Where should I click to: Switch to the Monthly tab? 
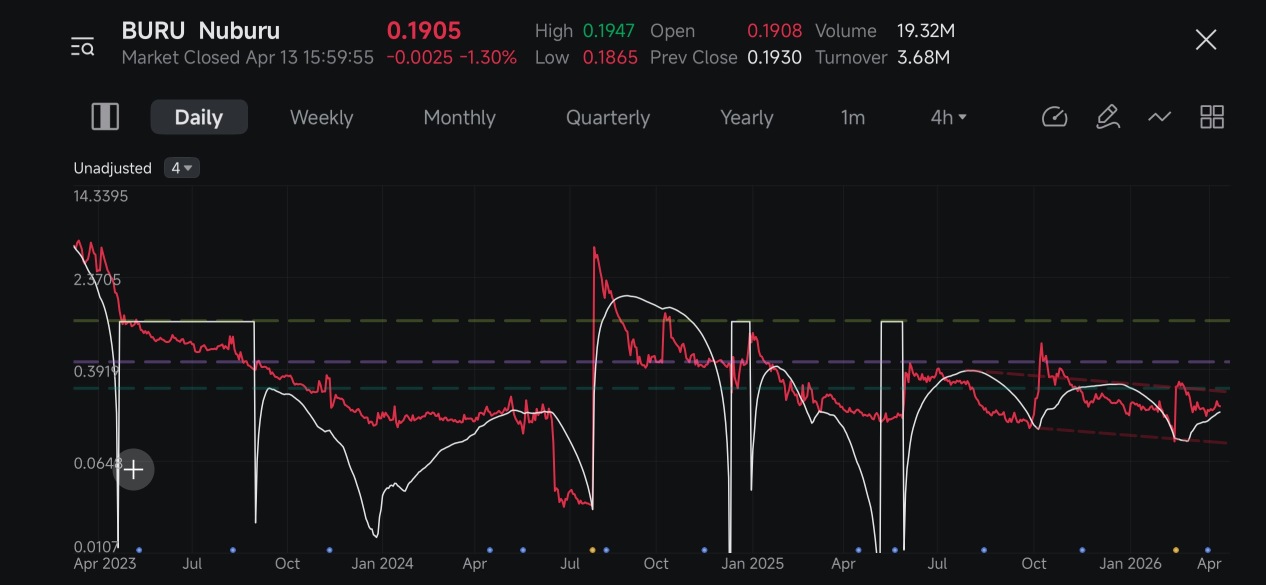point(459,117)
